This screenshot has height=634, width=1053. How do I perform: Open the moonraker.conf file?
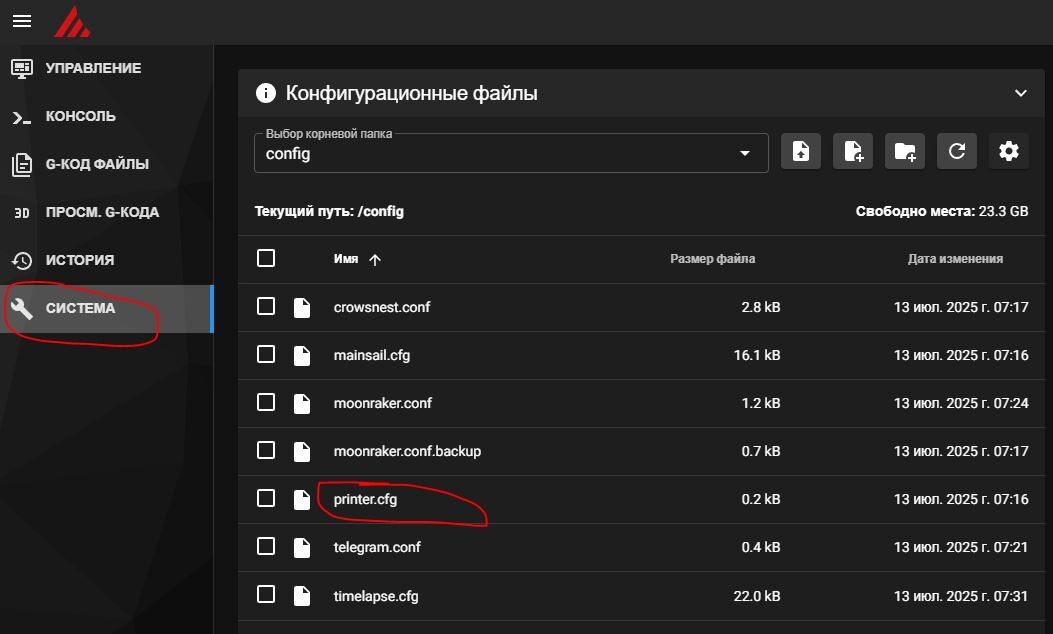click(382, 403)
